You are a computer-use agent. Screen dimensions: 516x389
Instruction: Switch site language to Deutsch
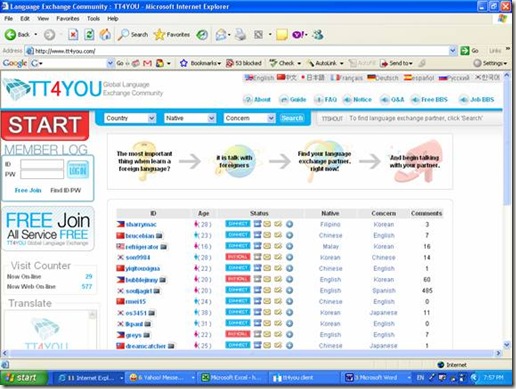click(383, 78)
